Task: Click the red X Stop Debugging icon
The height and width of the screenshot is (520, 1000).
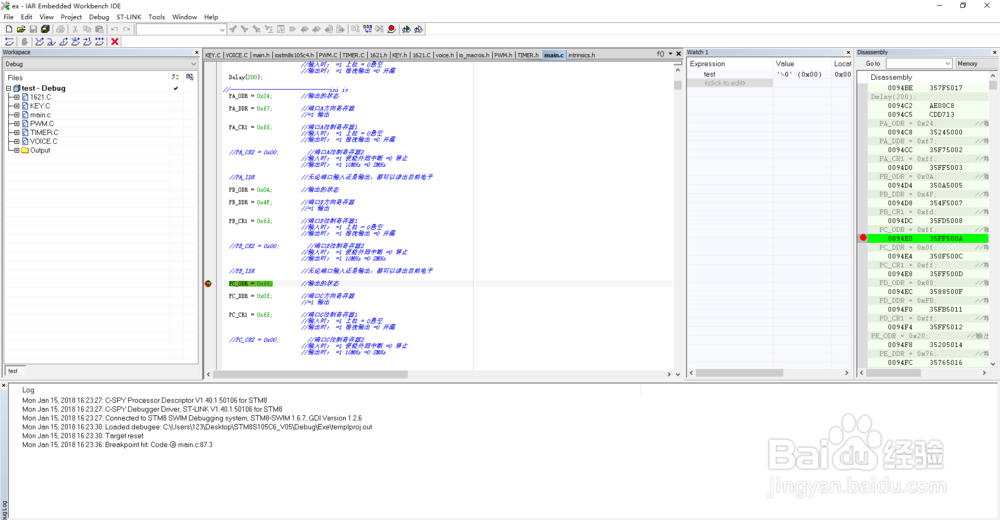Action: click(115, 41)
